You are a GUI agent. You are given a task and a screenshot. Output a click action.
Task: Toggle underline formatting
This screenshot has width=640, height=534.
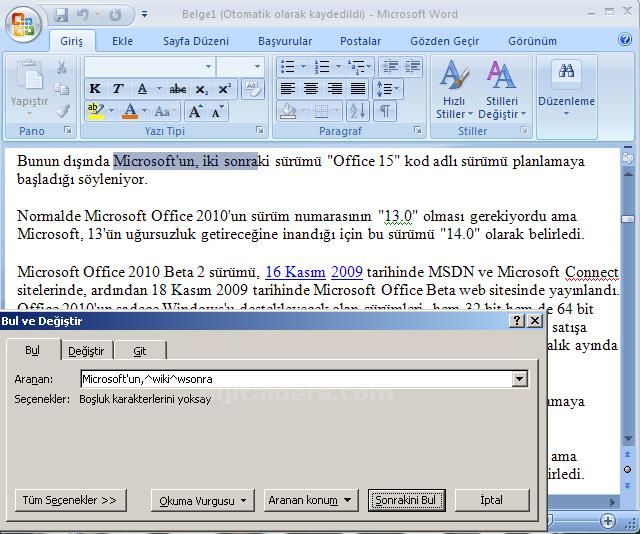click(x=142, y=89)
